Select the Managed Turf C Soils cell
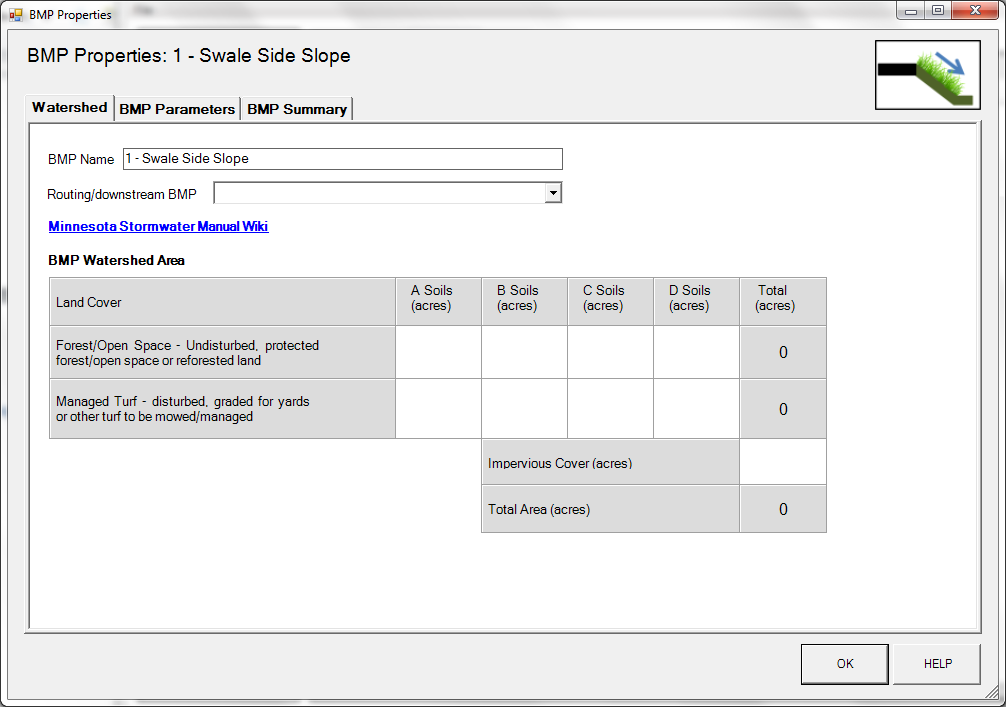The width and height of the screenshot is (1006, 707). (610, 409)
